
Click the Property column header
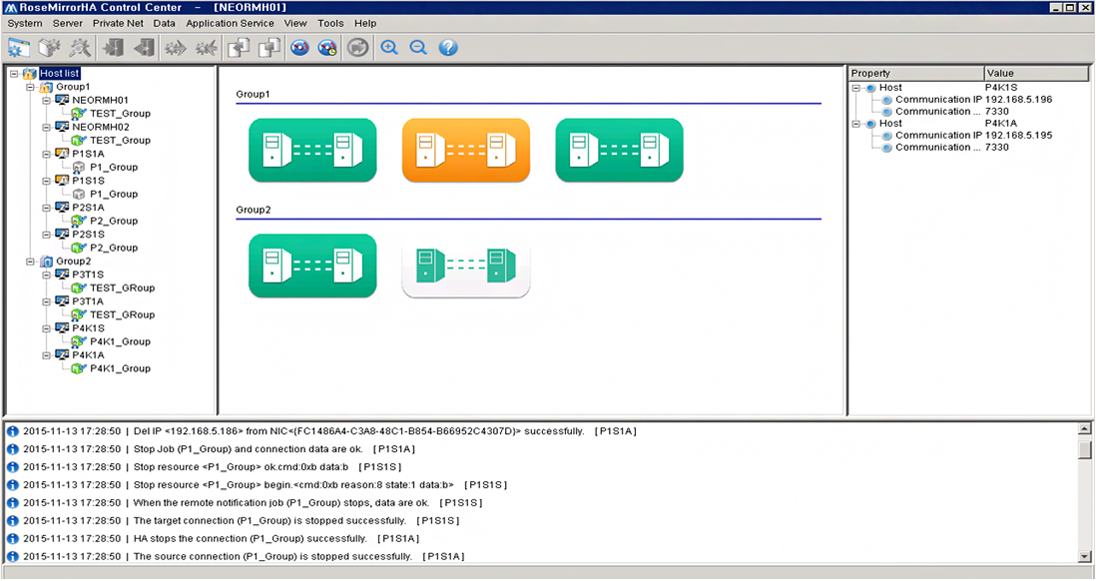pos(916,73)
